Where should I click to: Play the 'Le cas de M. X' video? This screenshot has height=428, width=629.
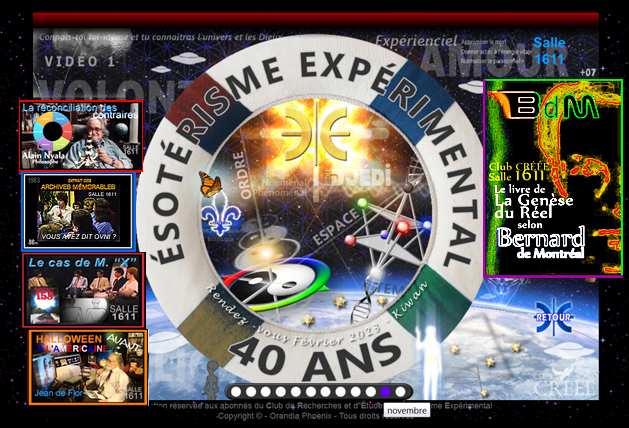click(84, 290)
